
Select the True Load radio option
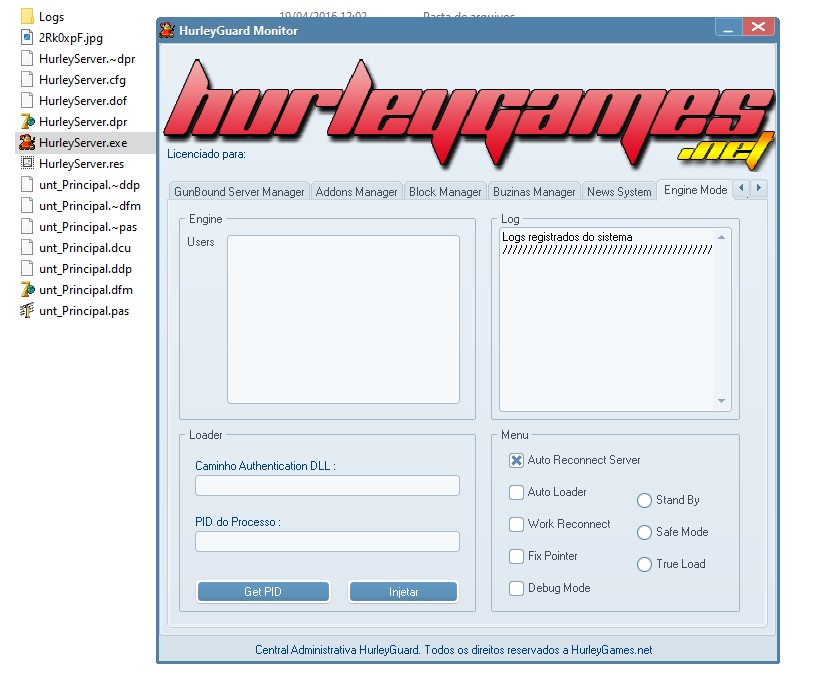(644, 564)
